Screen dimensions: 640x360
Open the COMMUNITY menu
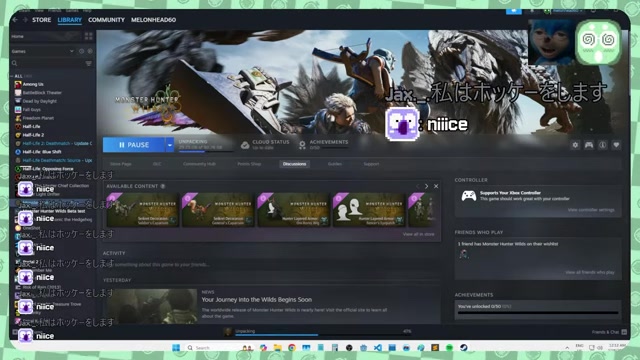106,20
